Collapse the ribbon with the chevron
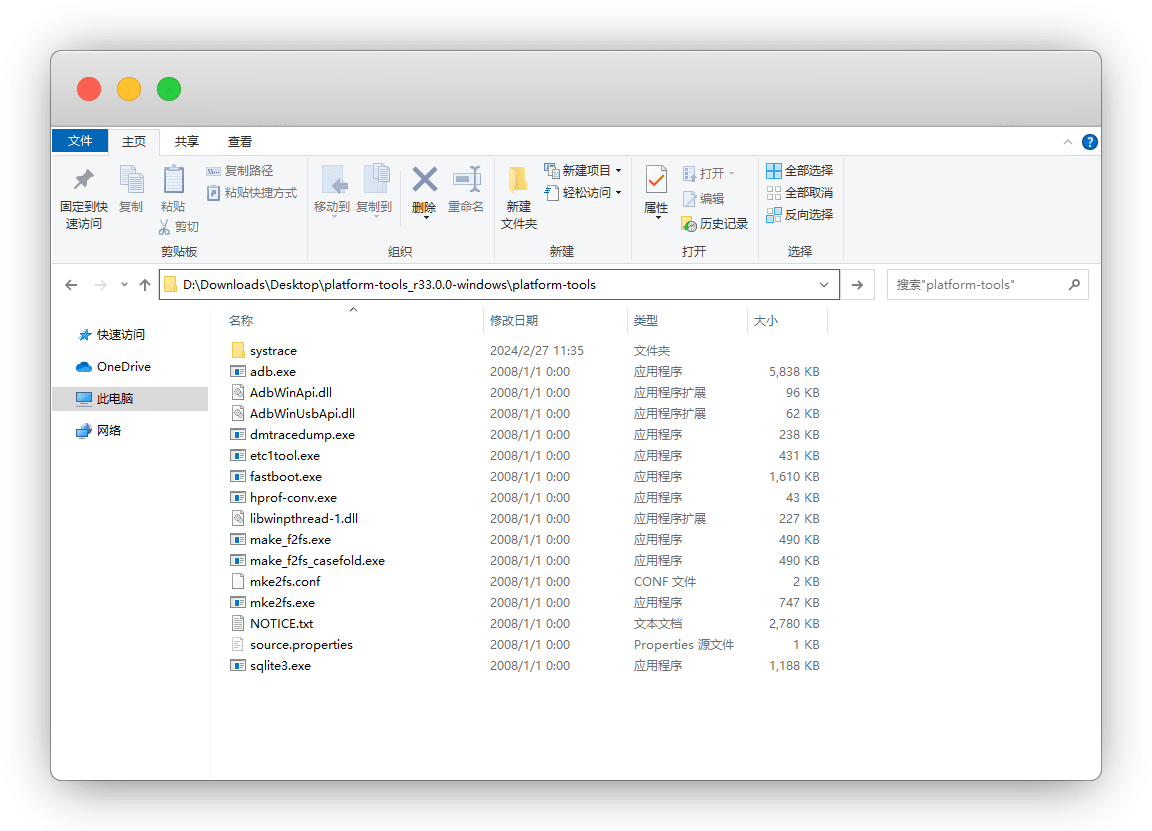 pos(1068,142)
